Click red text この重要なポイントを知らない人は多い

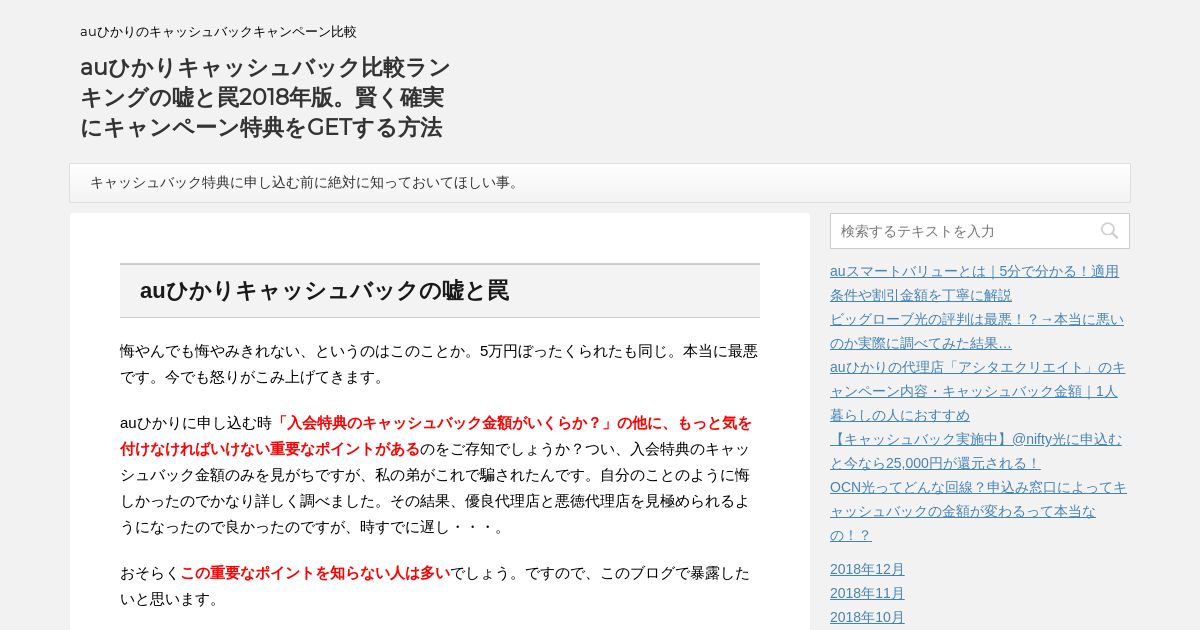(x=315, y=573)
